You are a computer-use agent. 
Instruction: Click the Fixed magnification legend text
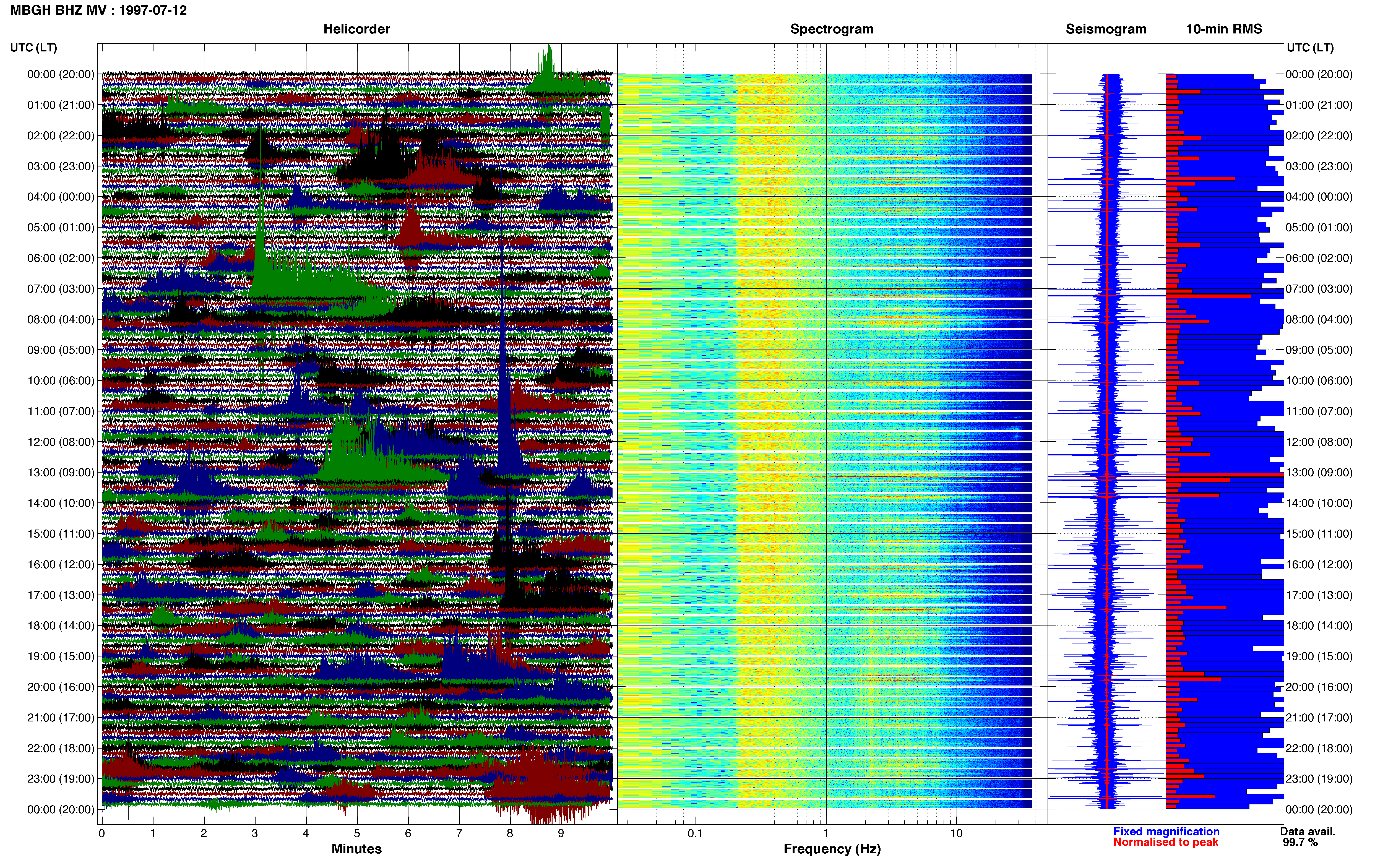(1166, 831)
